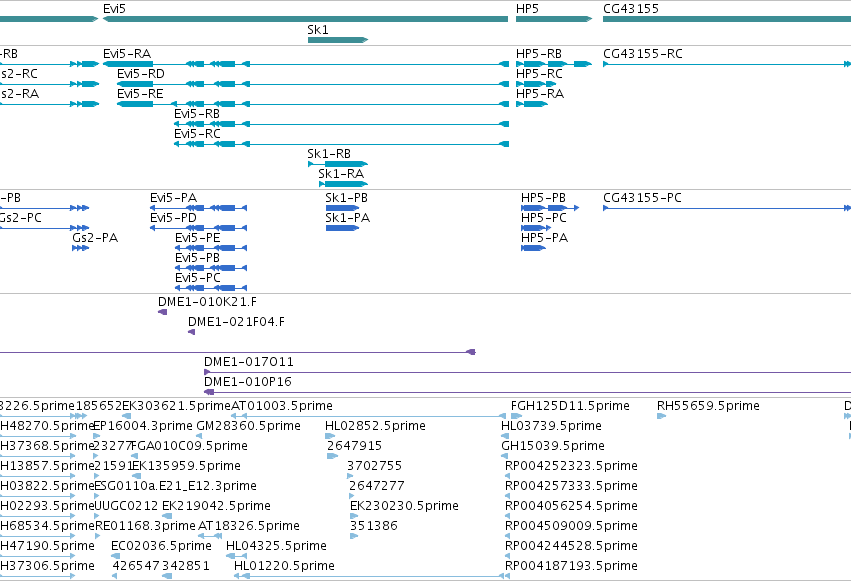The width and height of the screenshot is (851, 581).
Task: Select the DME1-017O11 clone label
Action: point(249,362)
